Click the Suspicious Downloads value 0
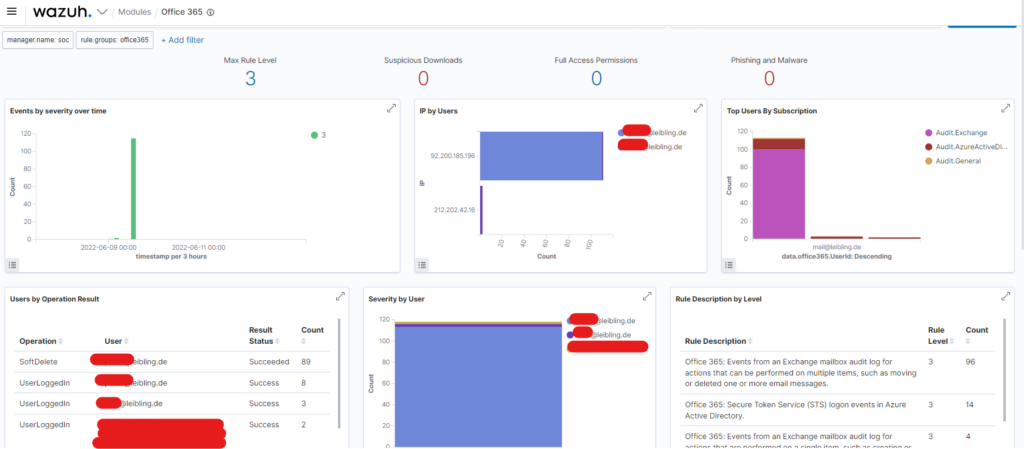The image size is (1024, 449). pos(423,79)
